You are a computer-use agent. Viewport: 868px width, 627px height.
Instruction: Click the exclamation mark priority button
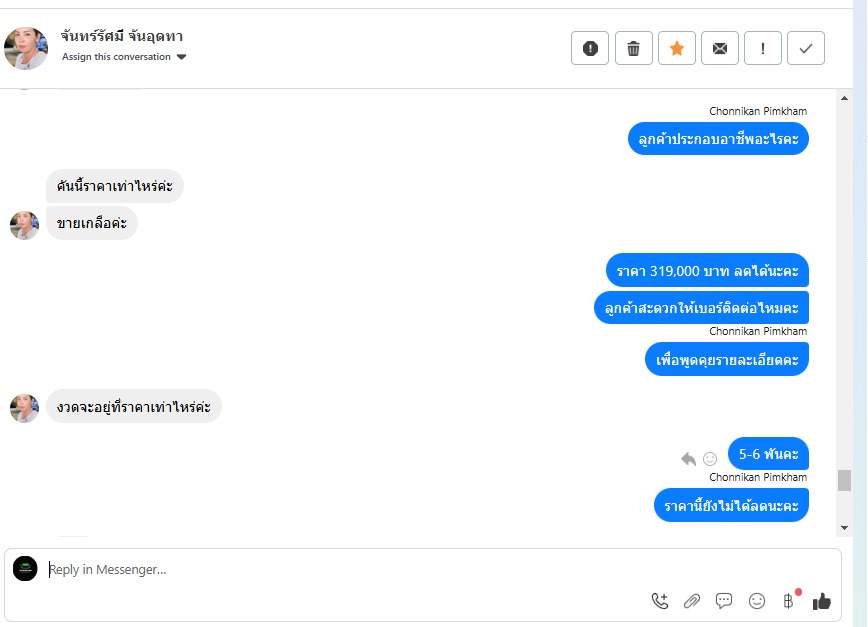(763, 48)
